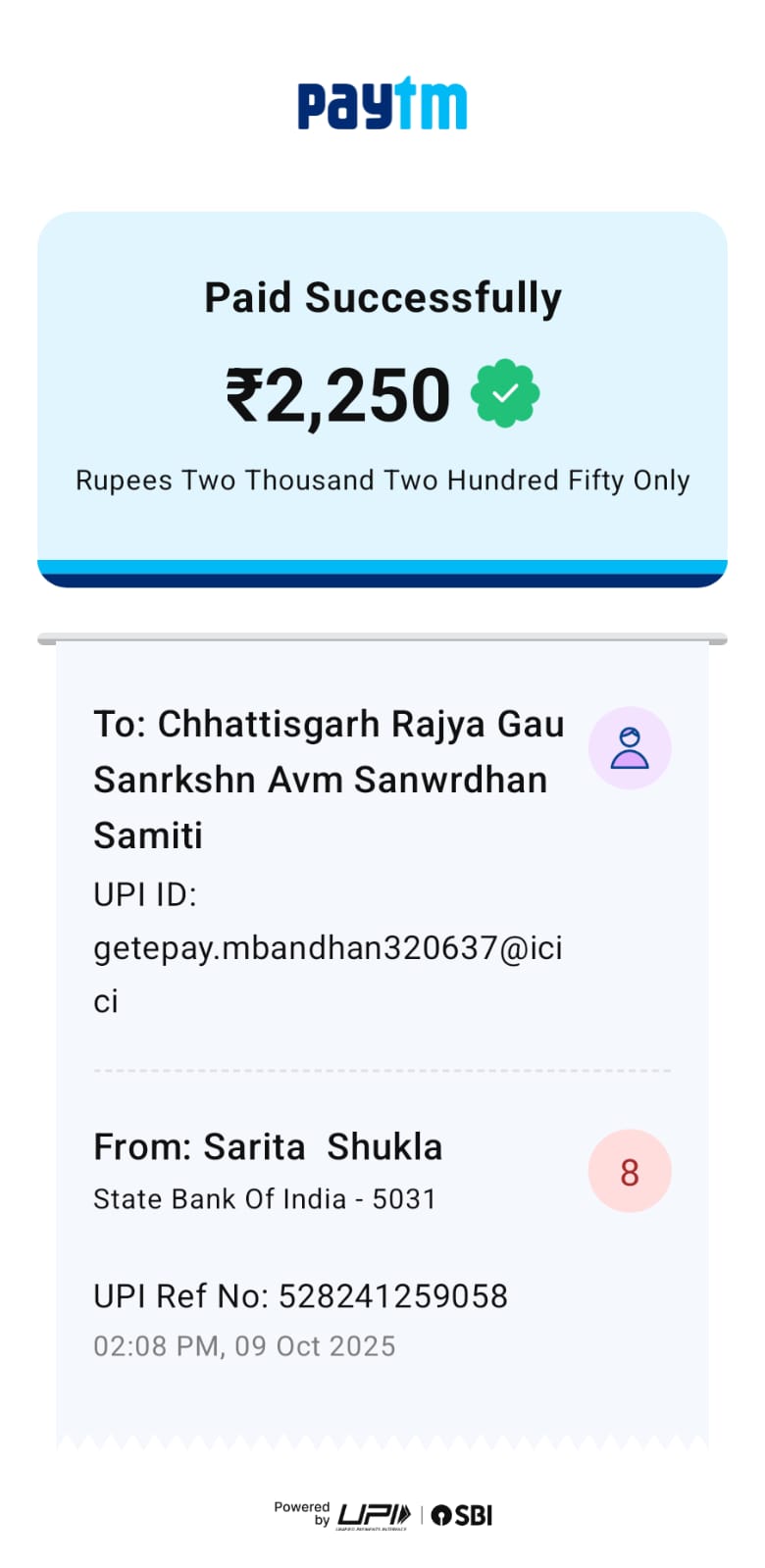Click the dashed divider above sender details

click(382, 1071)
